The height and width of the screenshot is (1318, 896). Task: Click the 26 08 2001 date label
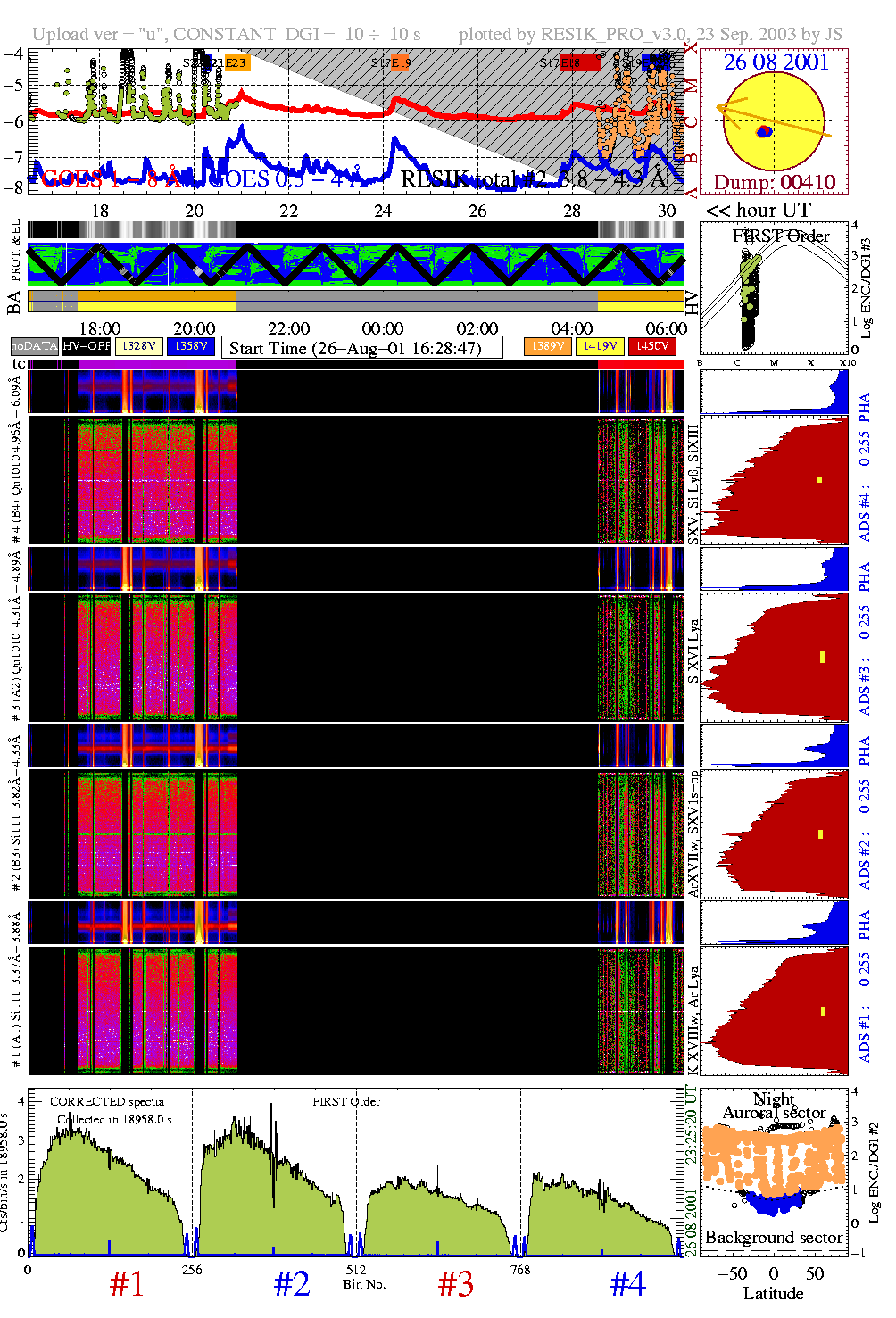point(776,62)
